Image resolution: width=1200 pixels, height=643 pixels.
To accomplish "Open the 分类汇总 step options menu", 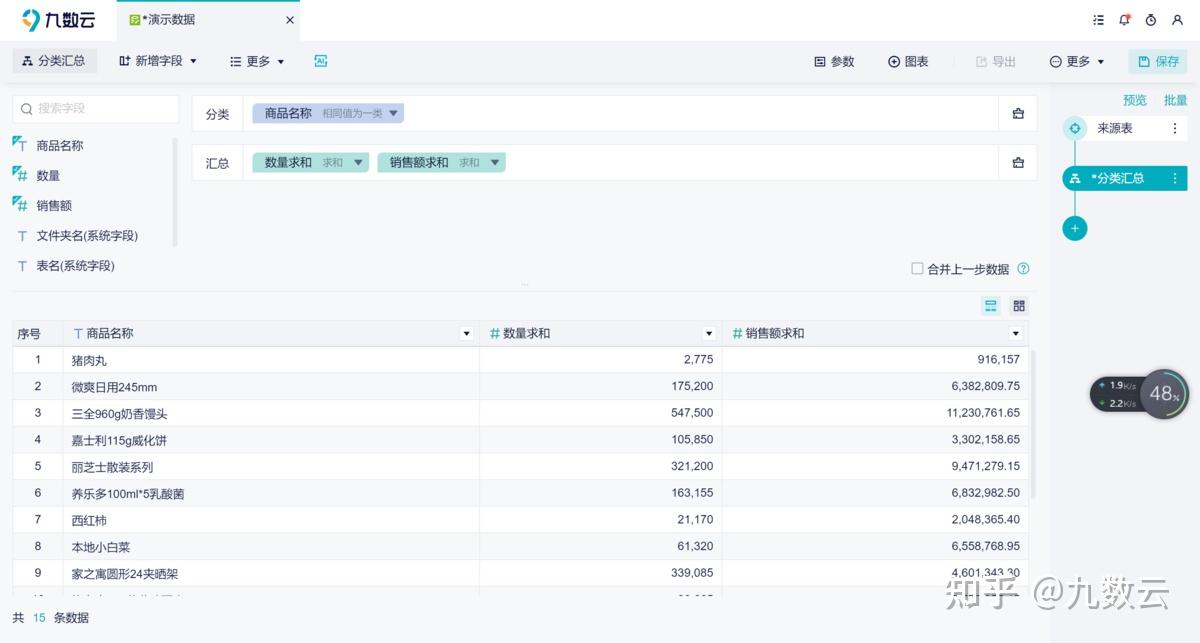I will [x=1175, y=178].
